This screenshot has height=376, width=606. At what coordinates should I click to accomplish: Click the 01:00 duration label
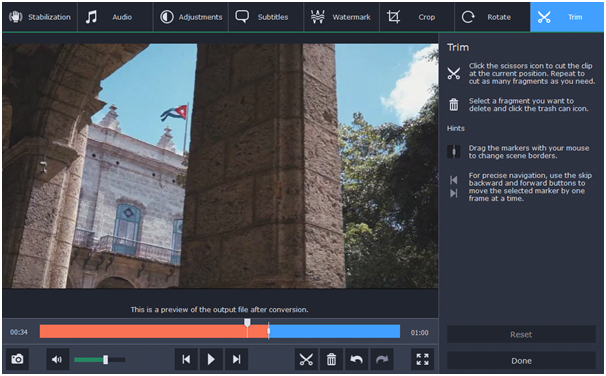point(419,332)
